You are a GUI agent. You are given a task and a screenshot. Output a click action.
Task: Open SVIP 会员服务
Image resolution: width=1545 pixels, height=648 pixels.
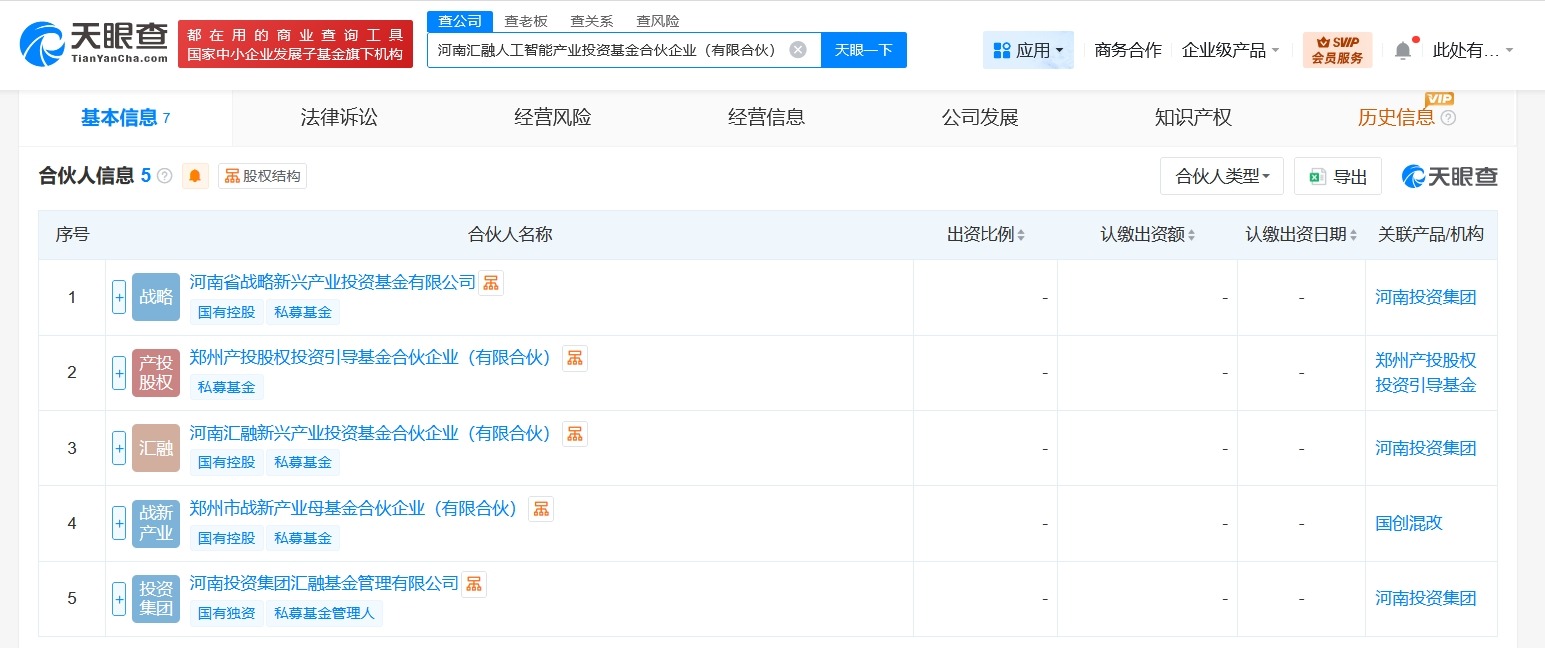coord(1337,48)
